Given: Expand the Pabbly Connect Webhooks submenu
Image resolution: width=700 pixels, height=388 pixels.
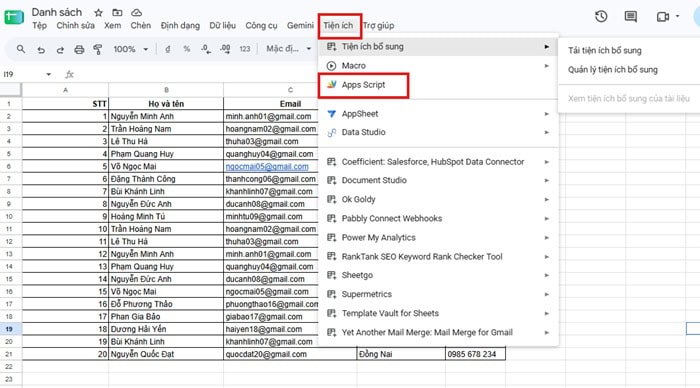Looking at the screenshot, I should click(438, 218).
